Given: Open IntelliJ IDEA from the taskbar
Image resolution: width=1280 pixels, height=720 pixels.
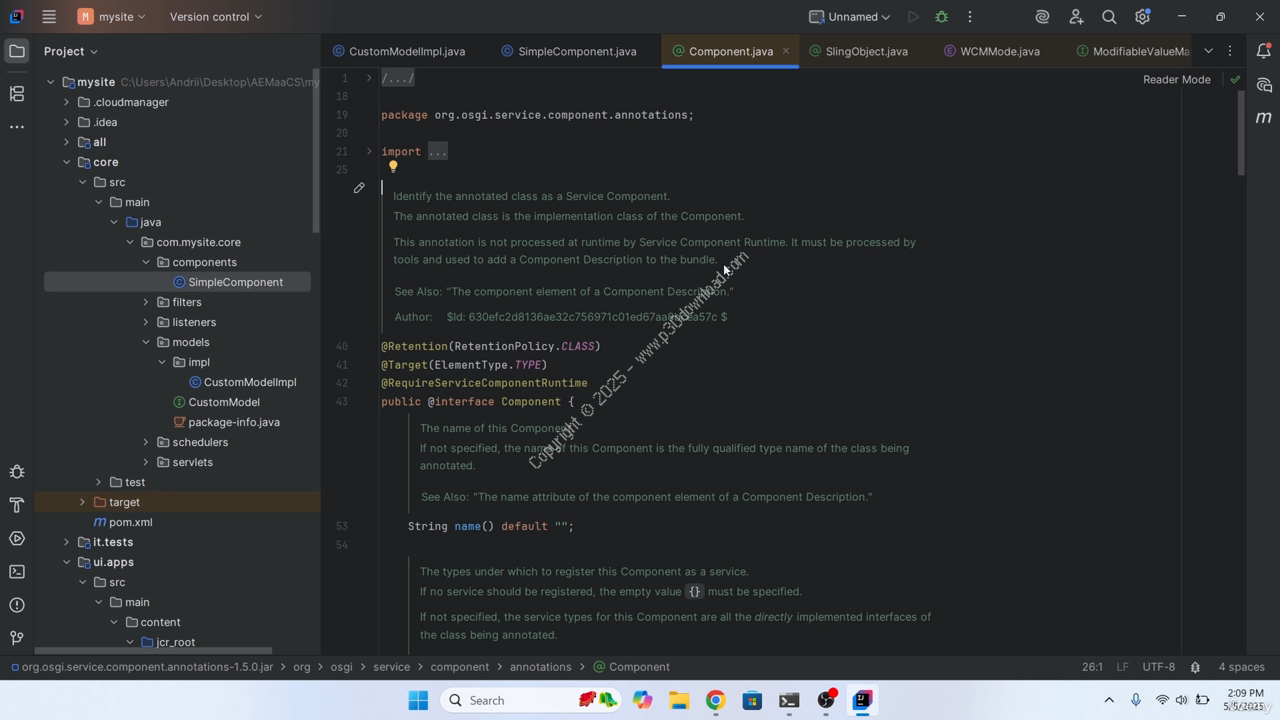Looking at the screenshot, I should 862,700.
